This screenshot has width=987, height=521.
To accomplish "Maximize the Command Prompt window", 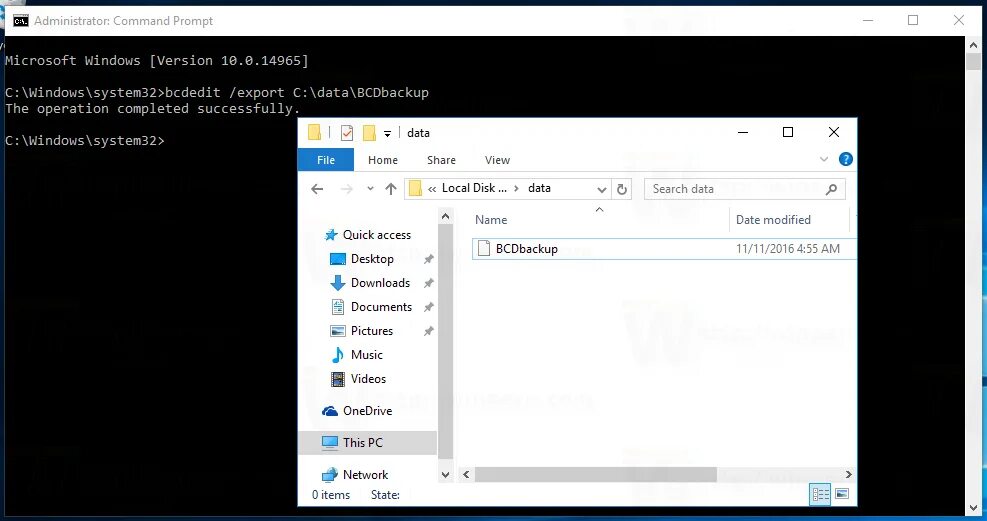I will pyautogui.click(x=913, y=21).
